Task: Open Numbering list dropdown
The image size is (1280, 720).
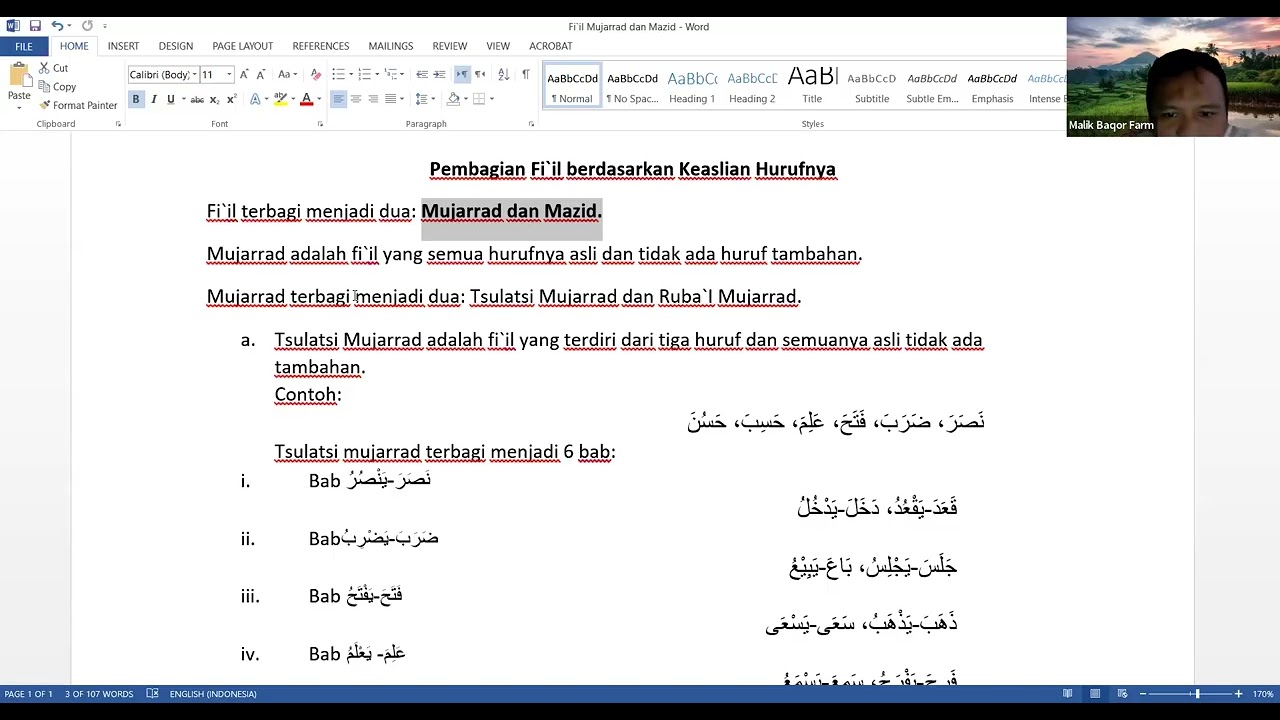Action: (x=376, y=74)
